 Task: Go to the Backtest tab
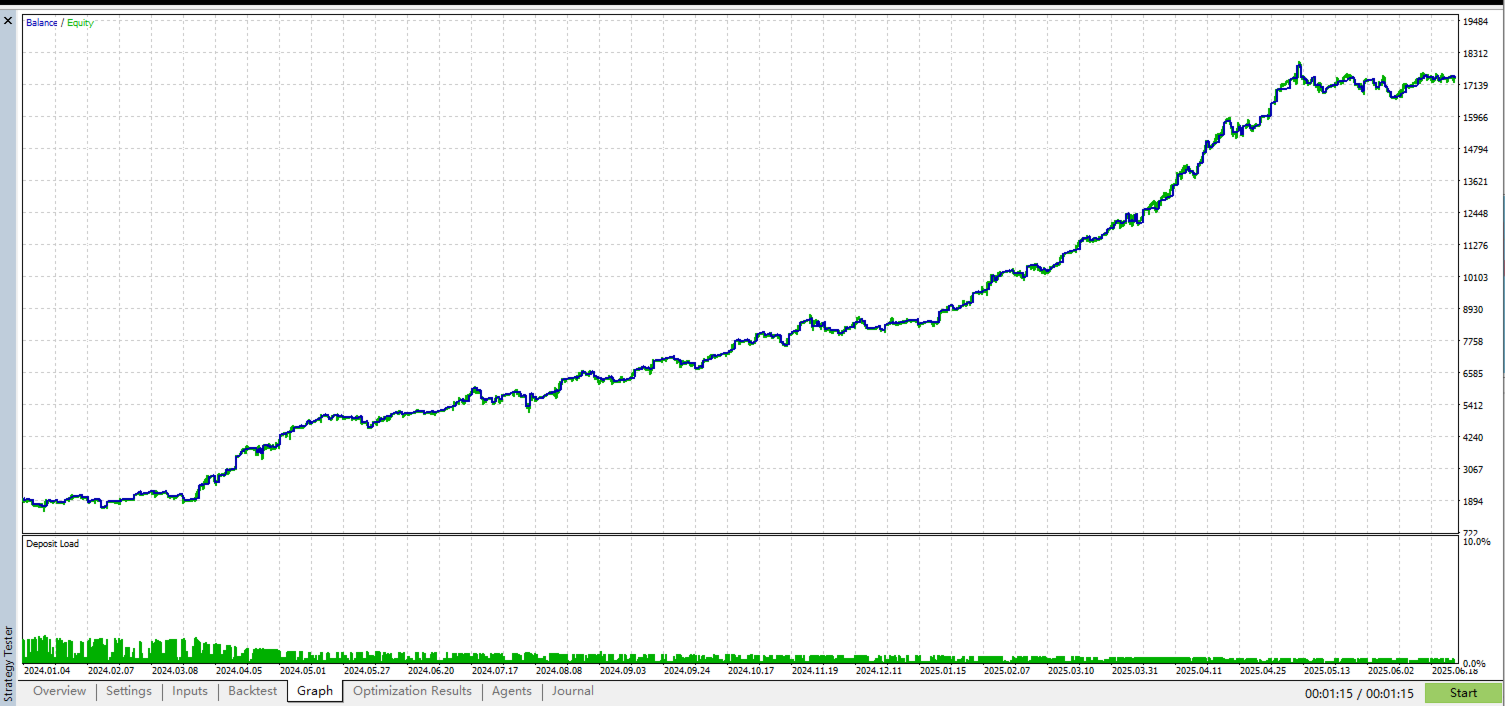tap(253, 691)
